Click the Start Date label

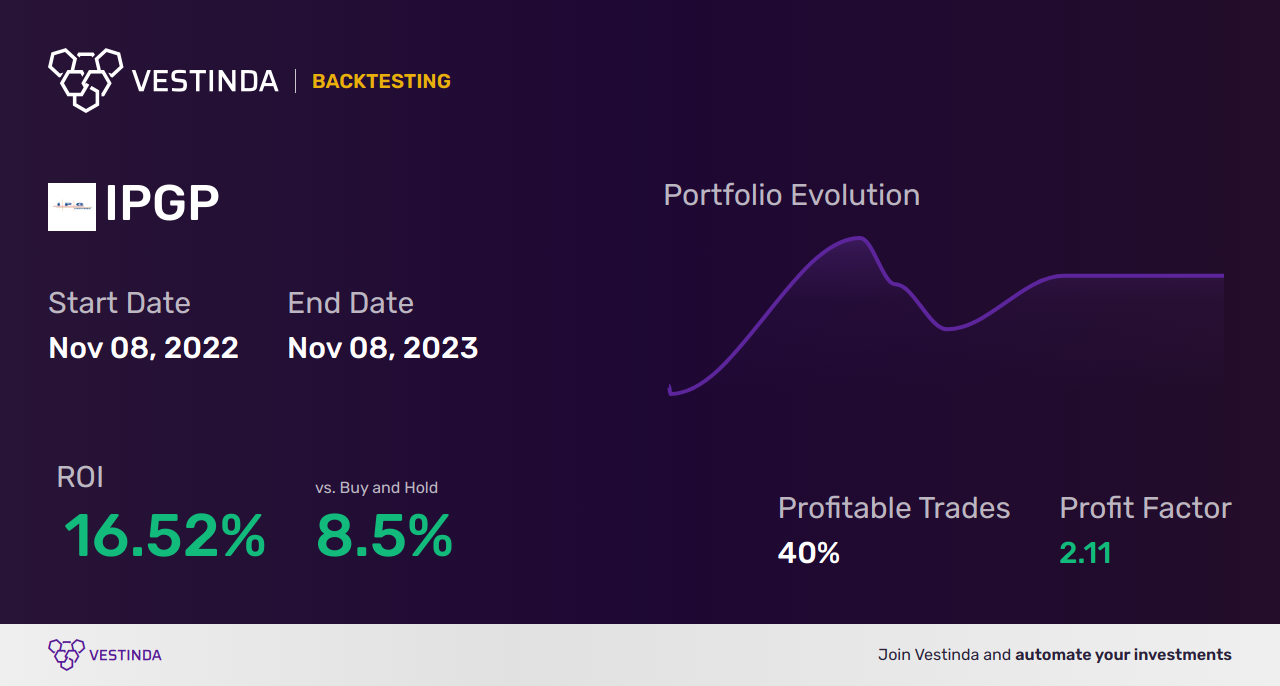[x=119, y=303]
